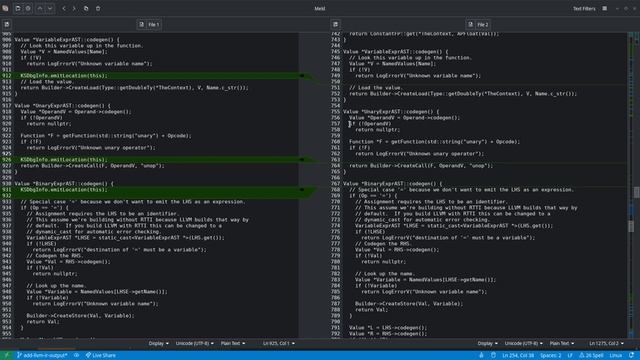Open left pane Display dropdown
The height and width of the screenshot is (360, 640).
pos(158,343)
